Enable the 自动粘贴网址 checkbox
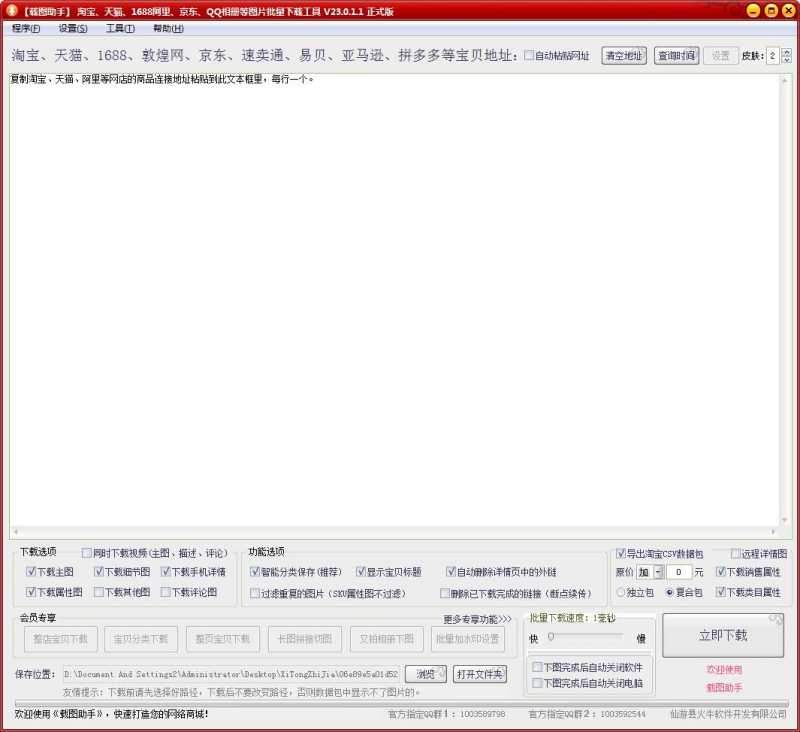This screenshot has width=800, height=732. (530, 56)
